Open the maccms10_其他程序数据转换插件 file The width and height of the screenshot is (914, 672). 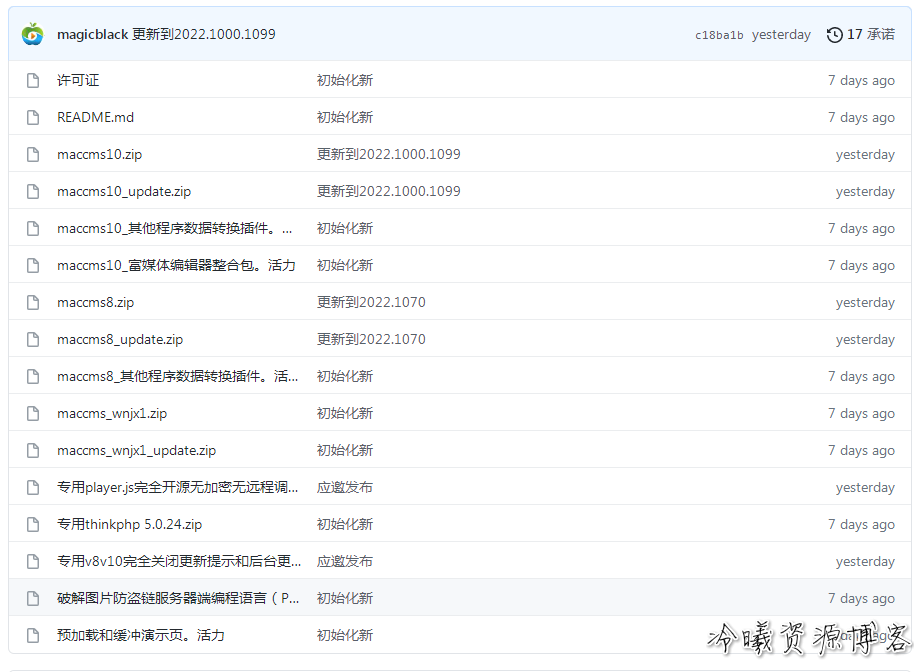click(175, 228)
